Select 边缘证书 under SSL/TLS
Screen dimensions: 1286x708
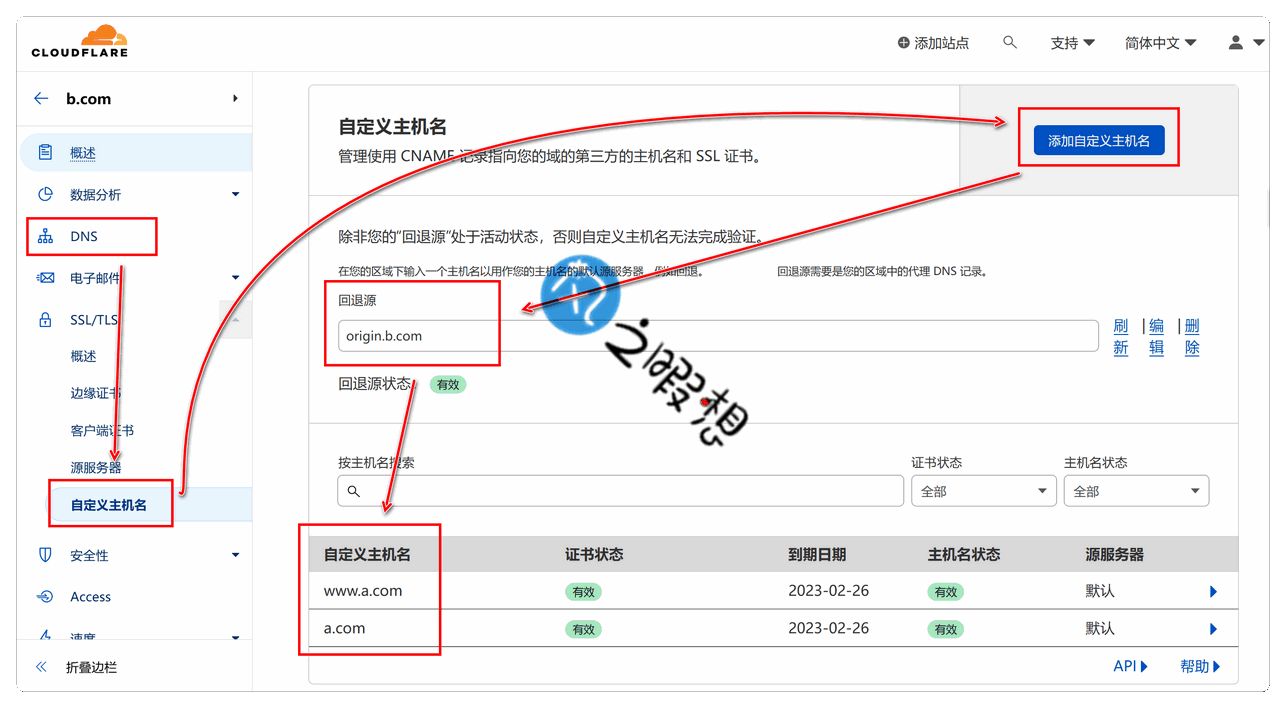click(x=96, y=393)
